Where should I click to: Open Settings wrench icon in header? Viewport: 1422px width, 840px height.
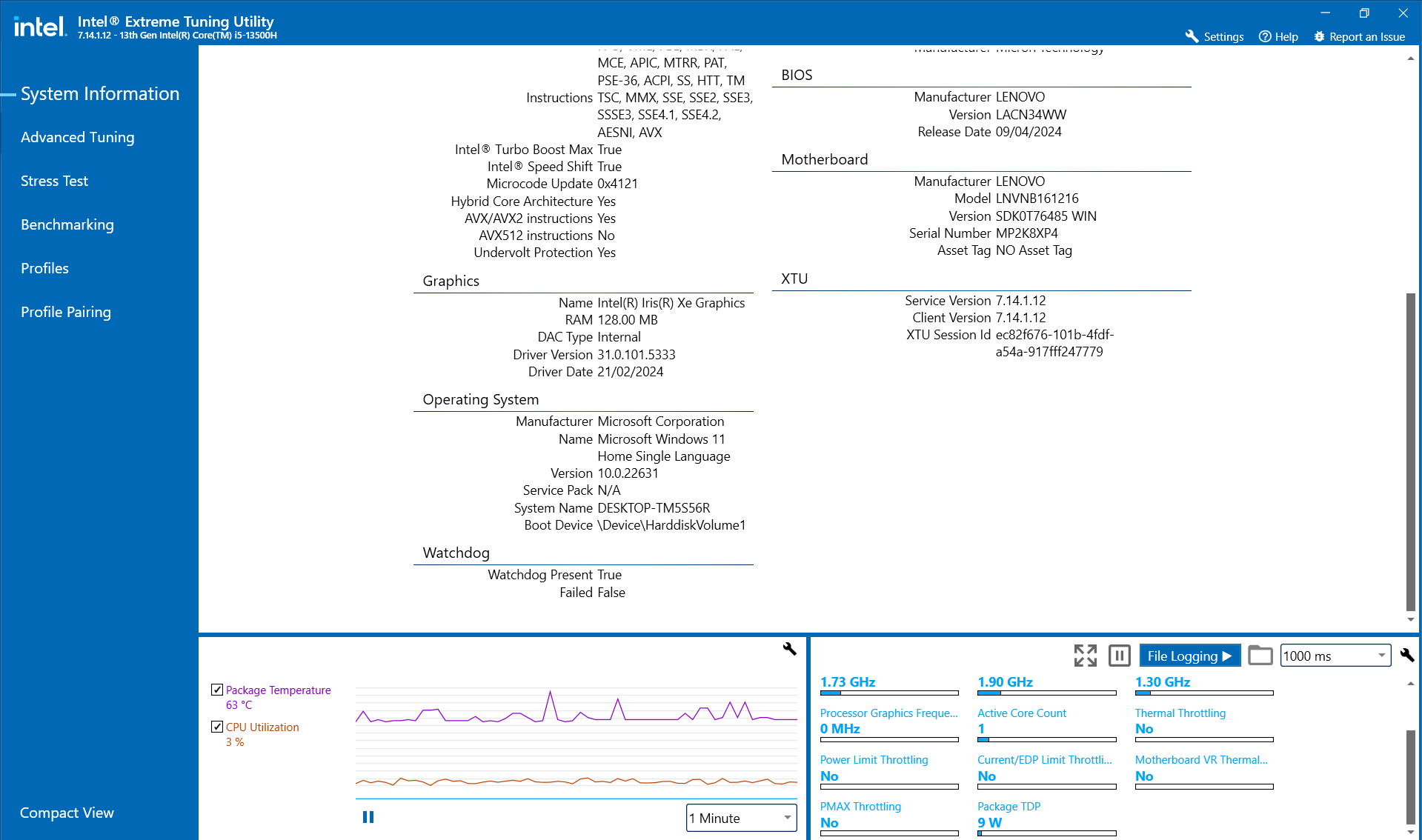1192,36
